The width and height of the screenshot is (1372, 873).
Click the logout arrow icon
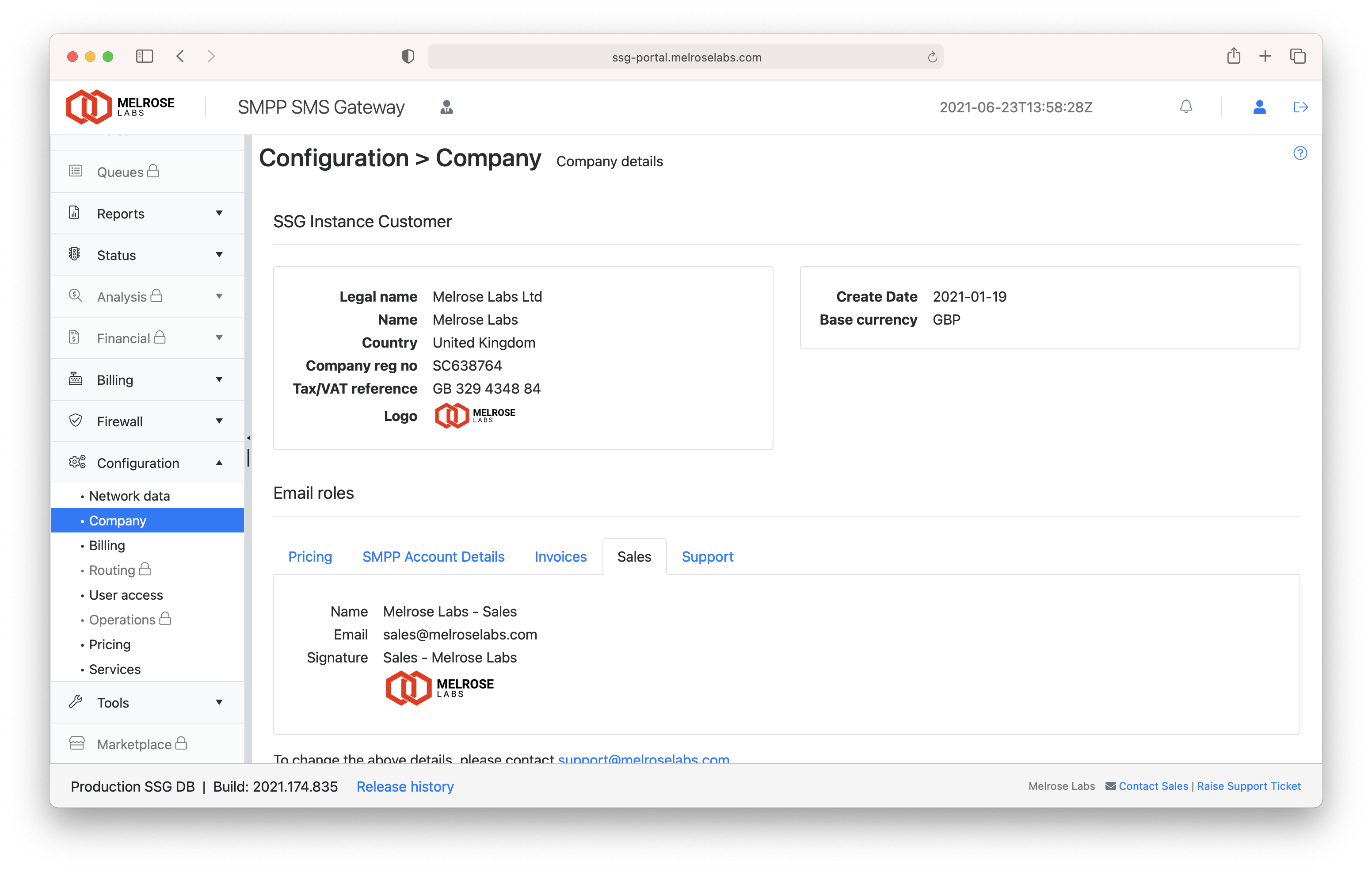pyautogui.click(x=1300, y=107)
